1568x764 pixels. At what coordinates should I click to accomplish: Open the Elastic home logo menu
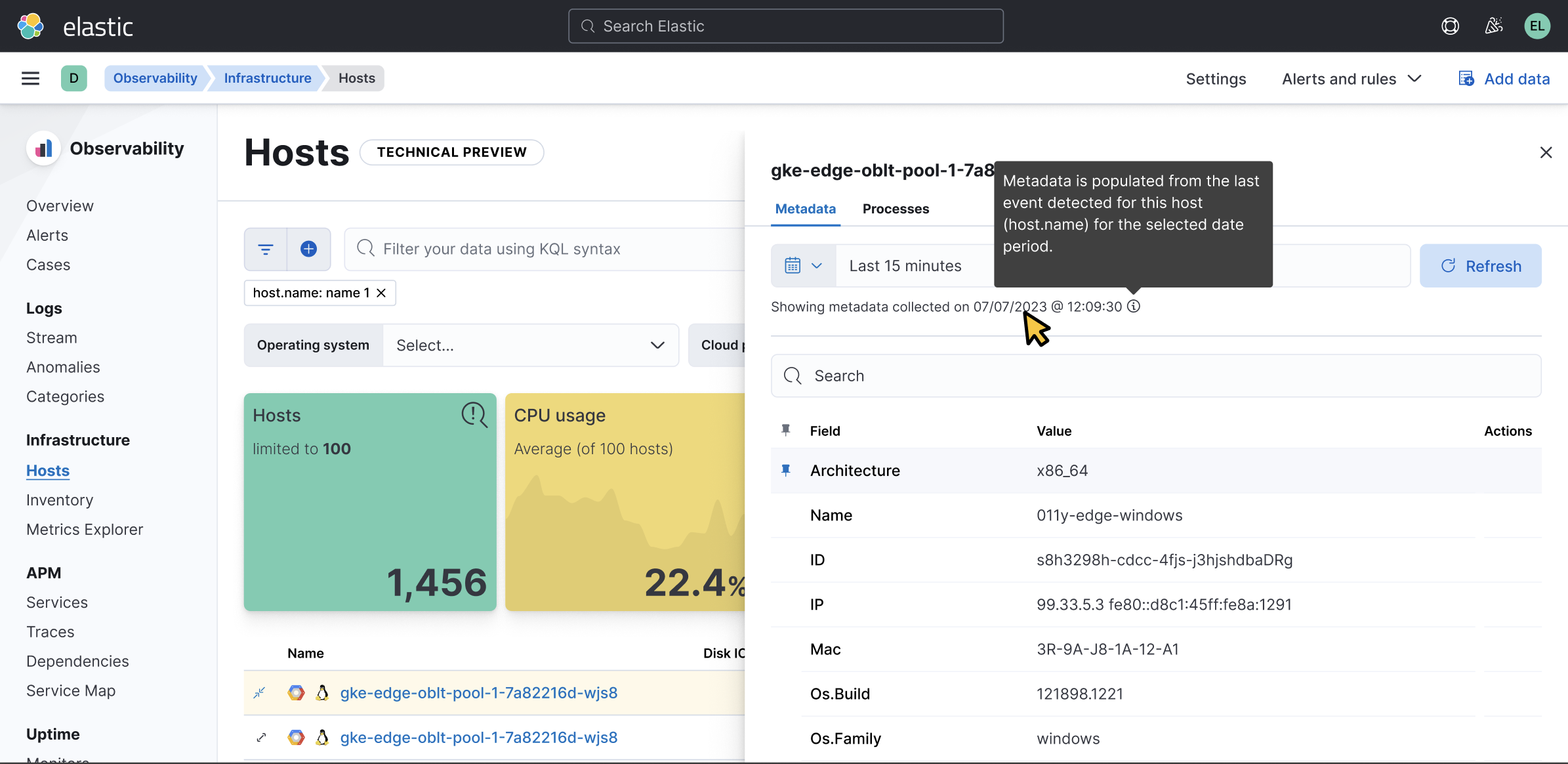tap(29, 26)
